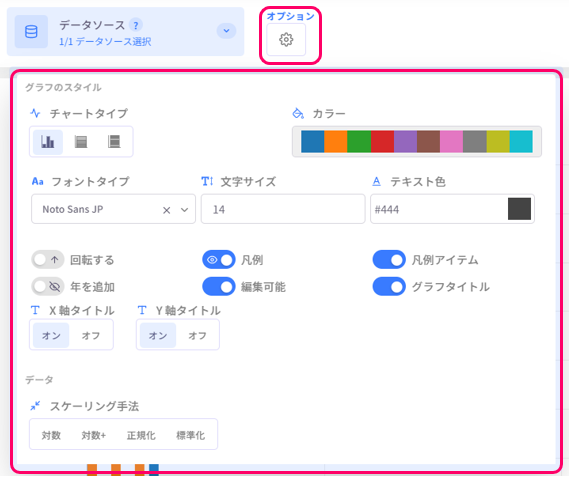The image size is (576, 485).
Task: Choose 正規化 scaling method
Action: [141, 435]
